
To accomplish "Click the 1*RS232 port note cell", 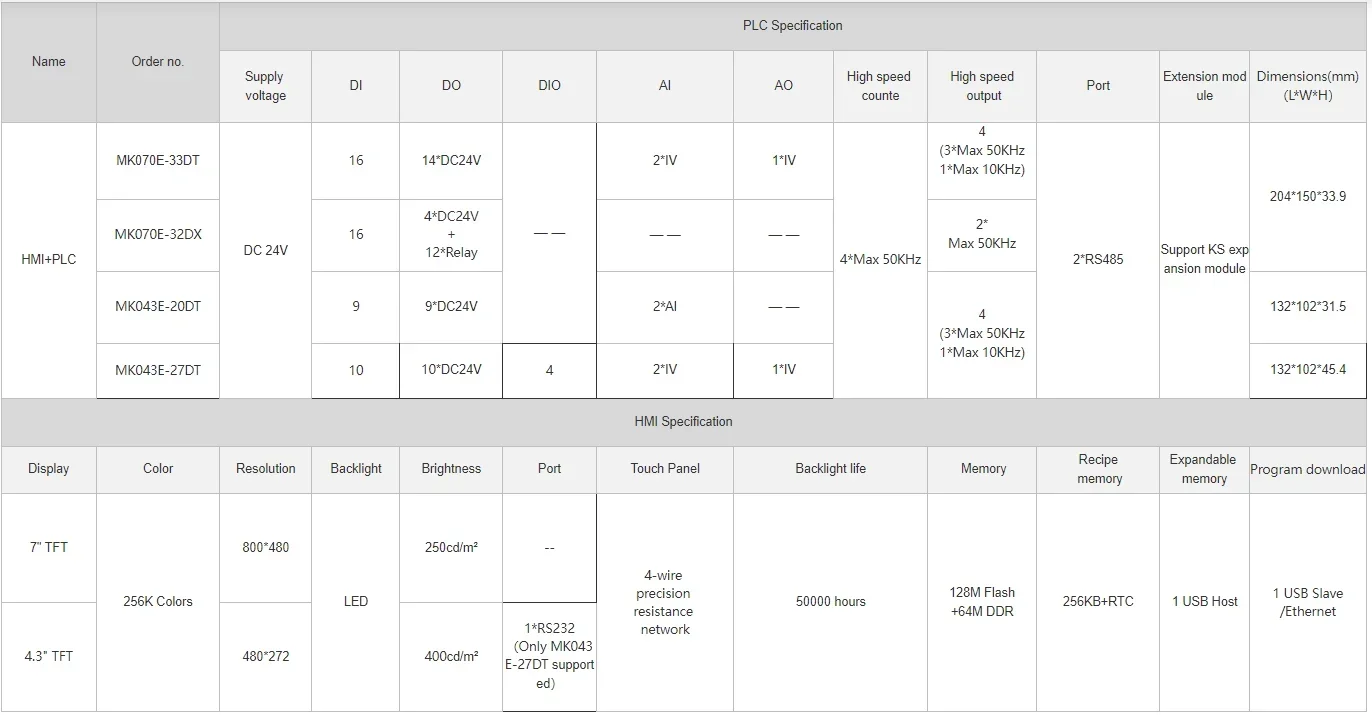I will [x=549, y=657].
